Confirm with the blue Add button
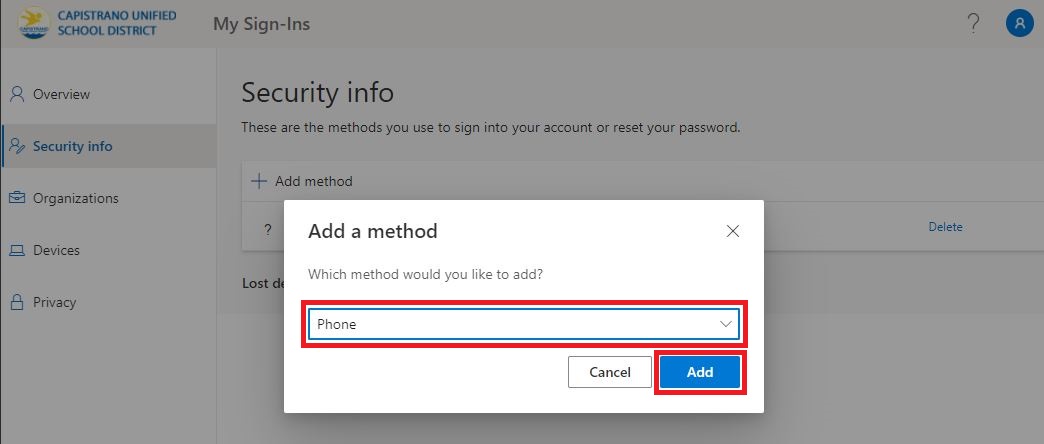This screenshot has width=1044, height=444. [x=700, y=372]
